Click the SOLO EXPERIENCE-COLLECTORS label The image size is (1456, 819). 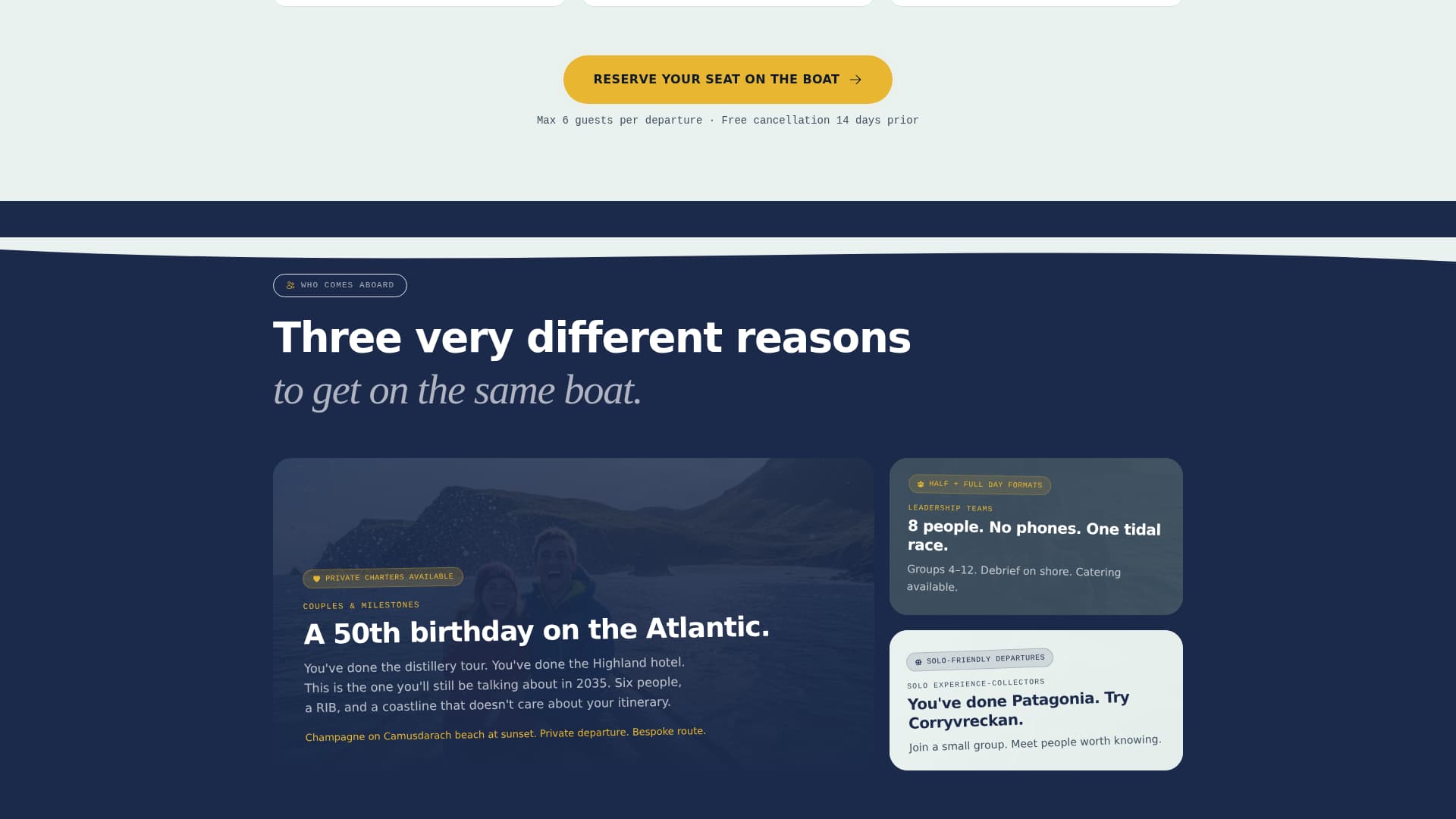point(975,683)
